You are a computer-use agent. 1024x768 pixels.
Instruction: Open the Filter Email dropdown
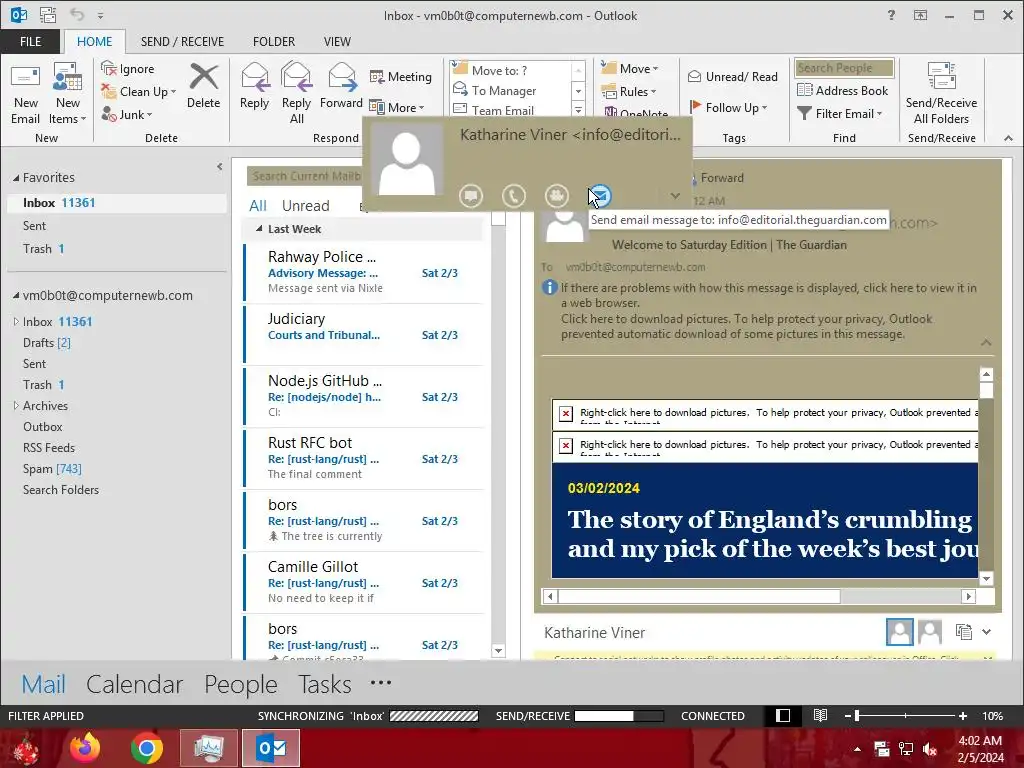[x=840, y=114]
